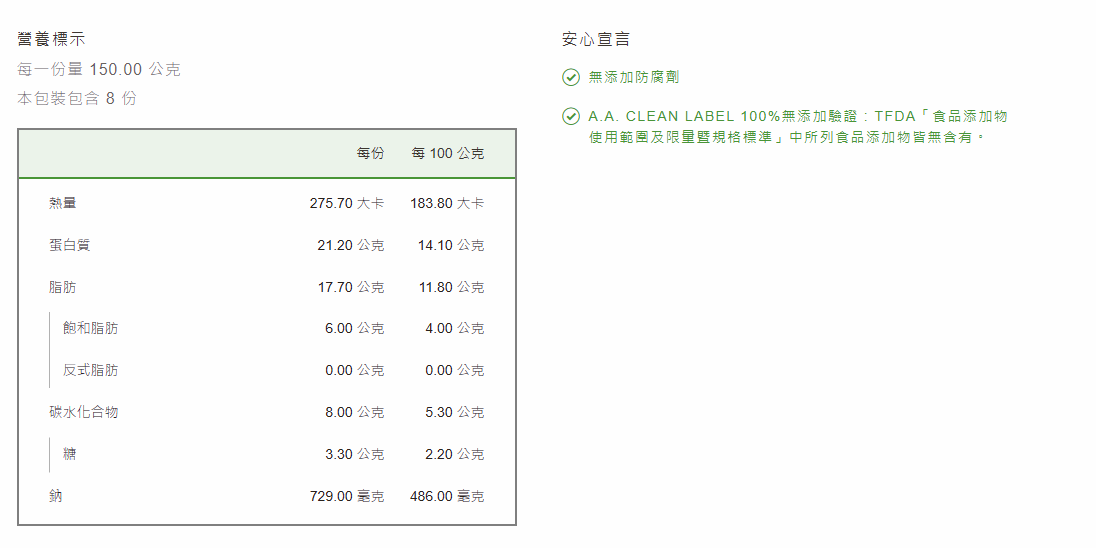This screenshot has height=548, width=1096.
Task: Click the 每份 column header
Action: 370,153
